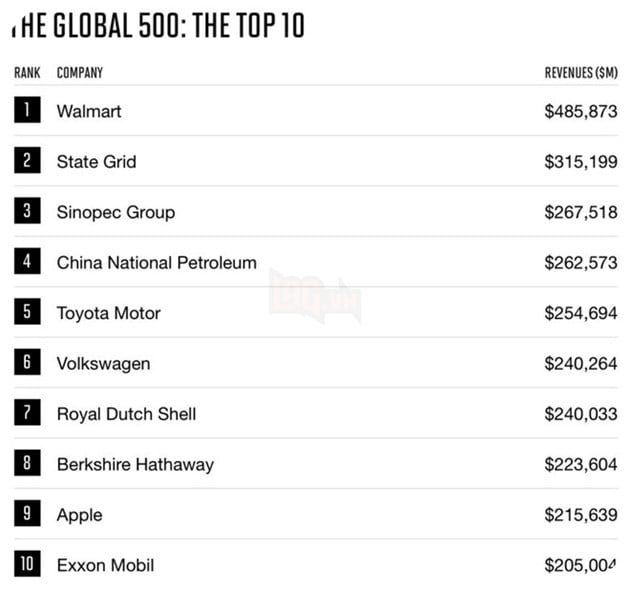630x591 pixels.
Task: Select the rank 7 number badge
Action: coord(27,412)
